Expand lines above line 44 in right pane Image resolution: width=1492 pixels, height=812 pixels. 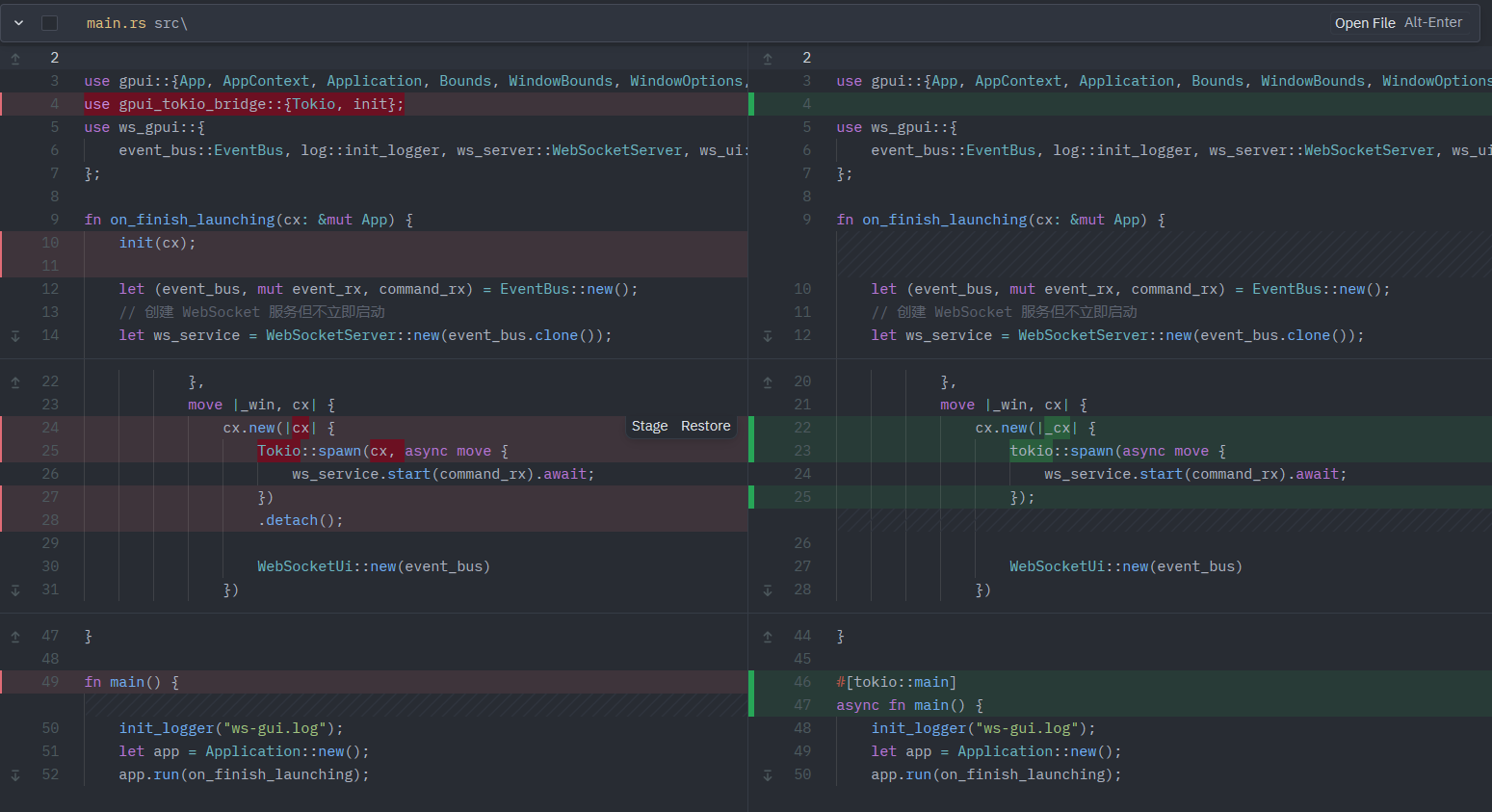tap(768, 637)
